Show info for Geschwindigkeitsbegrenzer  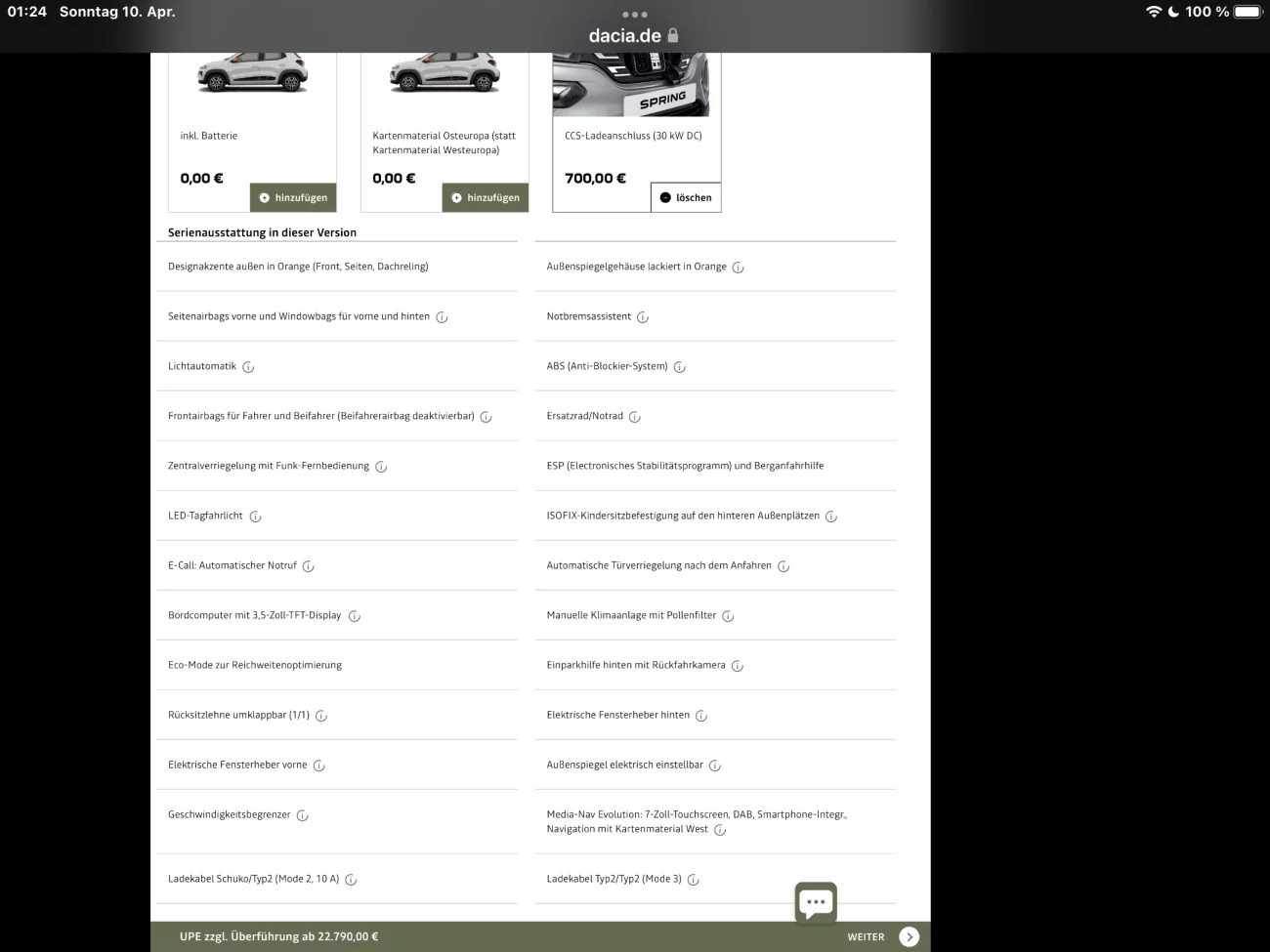(x=302, y=815)
